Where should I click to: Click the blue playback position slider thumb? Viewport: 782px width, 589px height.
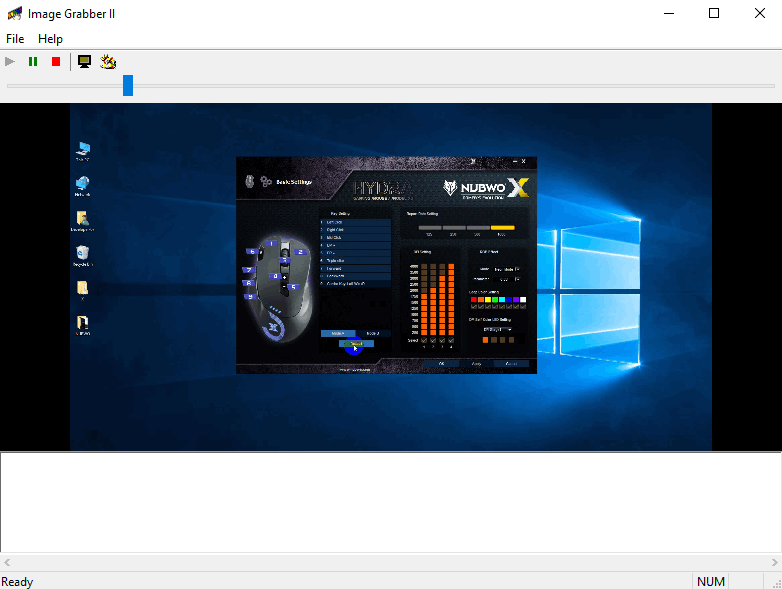point(128,85)
